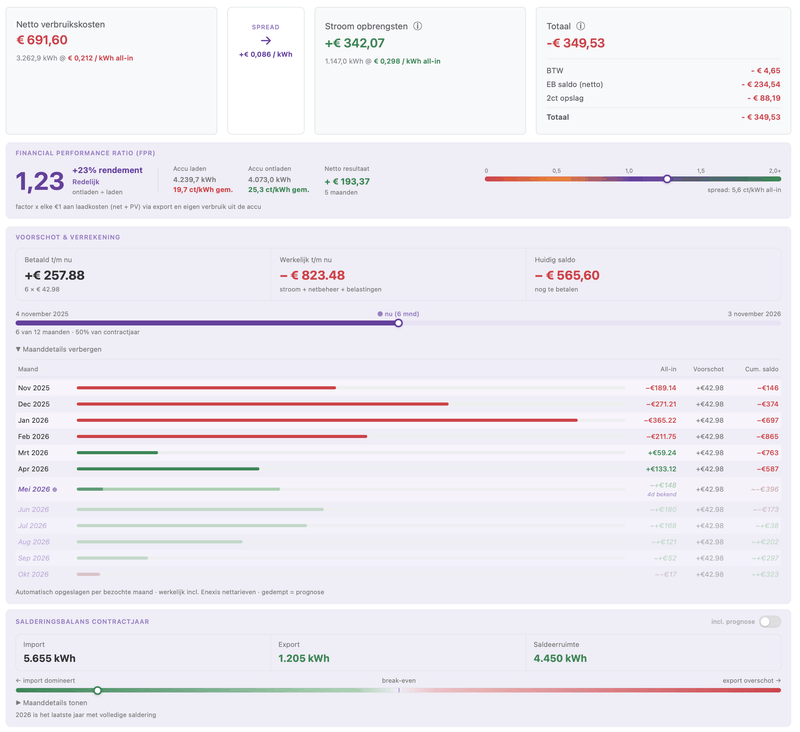The image size is (800, 732).
Task: Select the Nov 2025 month row
Action: tap(398, 388)
